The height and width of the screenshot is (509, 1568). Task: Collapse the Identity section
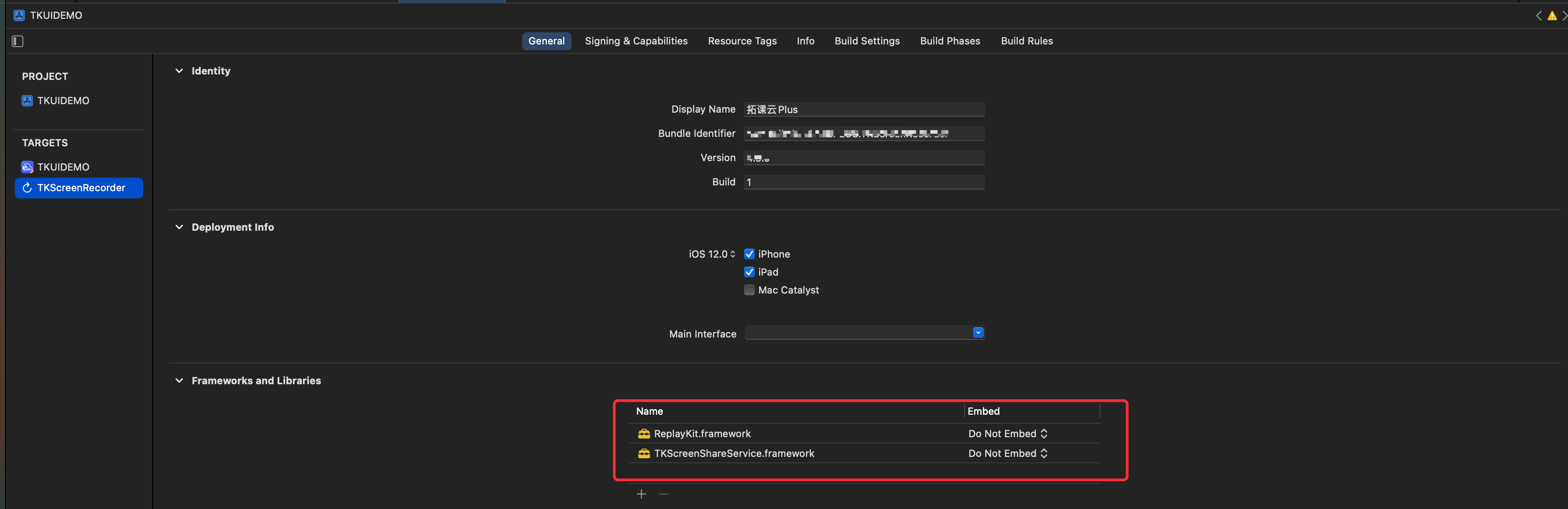tap(179, 71)
